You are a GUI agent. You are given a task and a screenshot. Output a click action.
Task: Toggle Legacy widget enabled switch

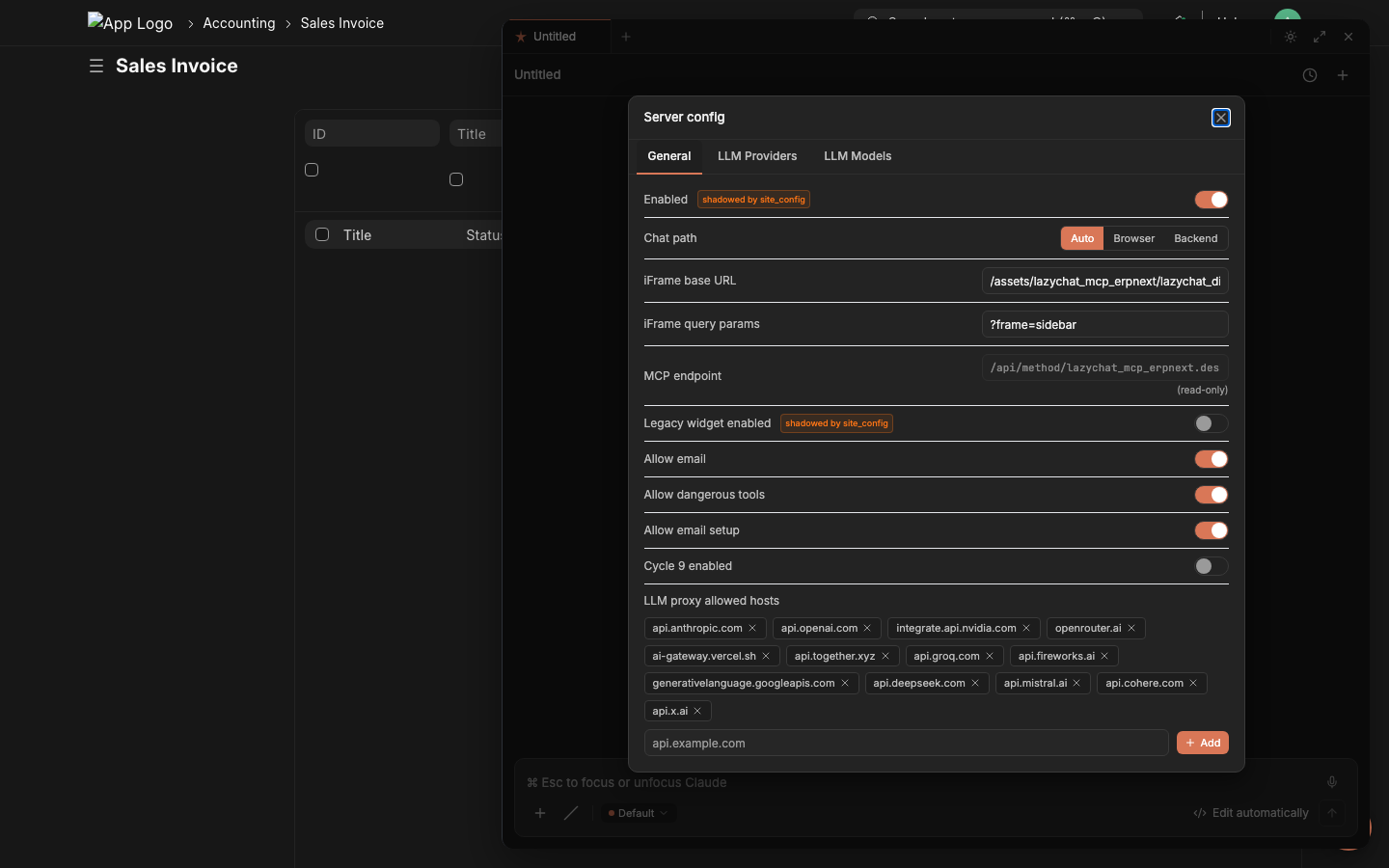[1212, 423]
